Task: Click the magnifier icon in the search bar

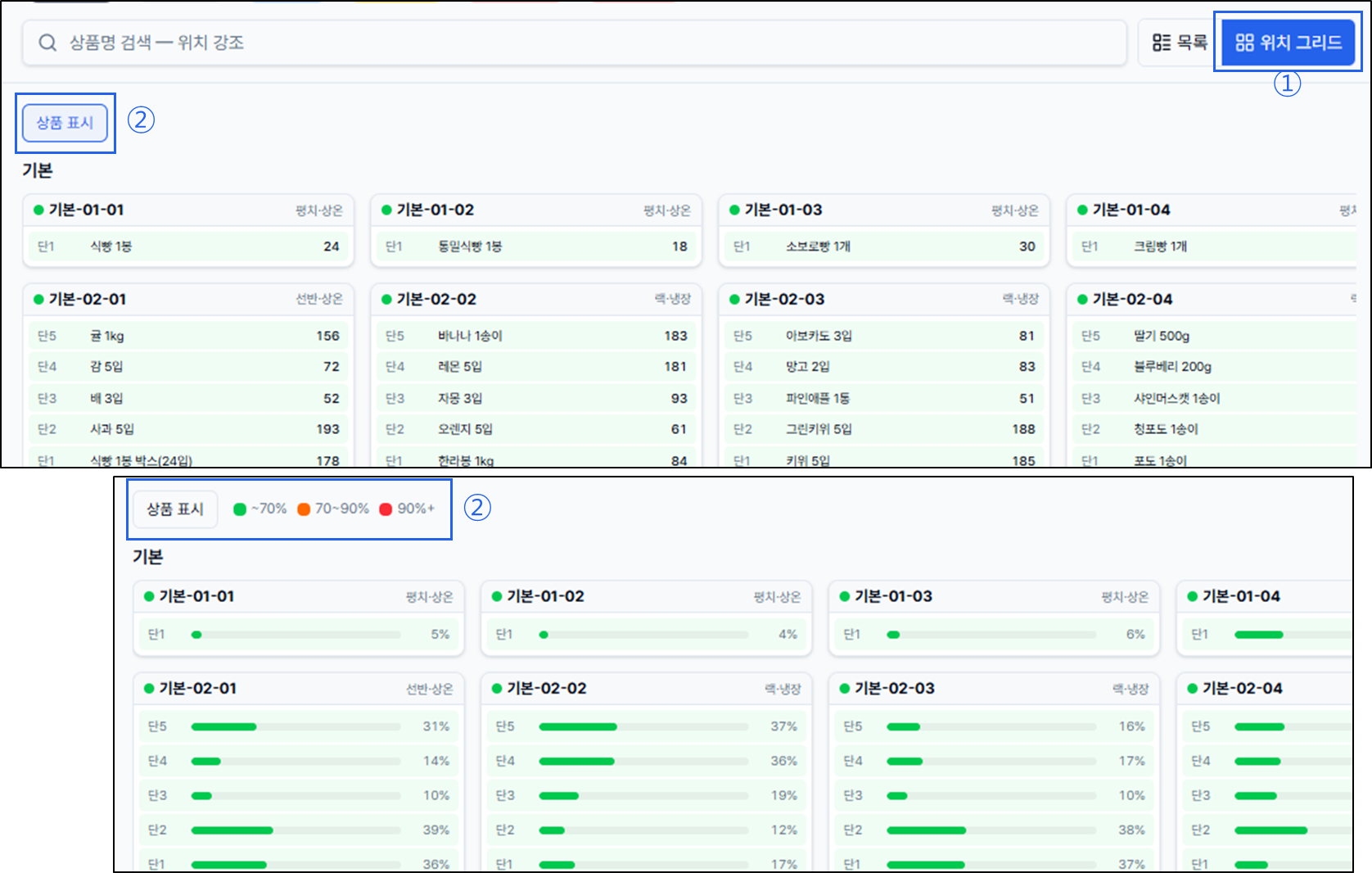Action: click(47, 43)
